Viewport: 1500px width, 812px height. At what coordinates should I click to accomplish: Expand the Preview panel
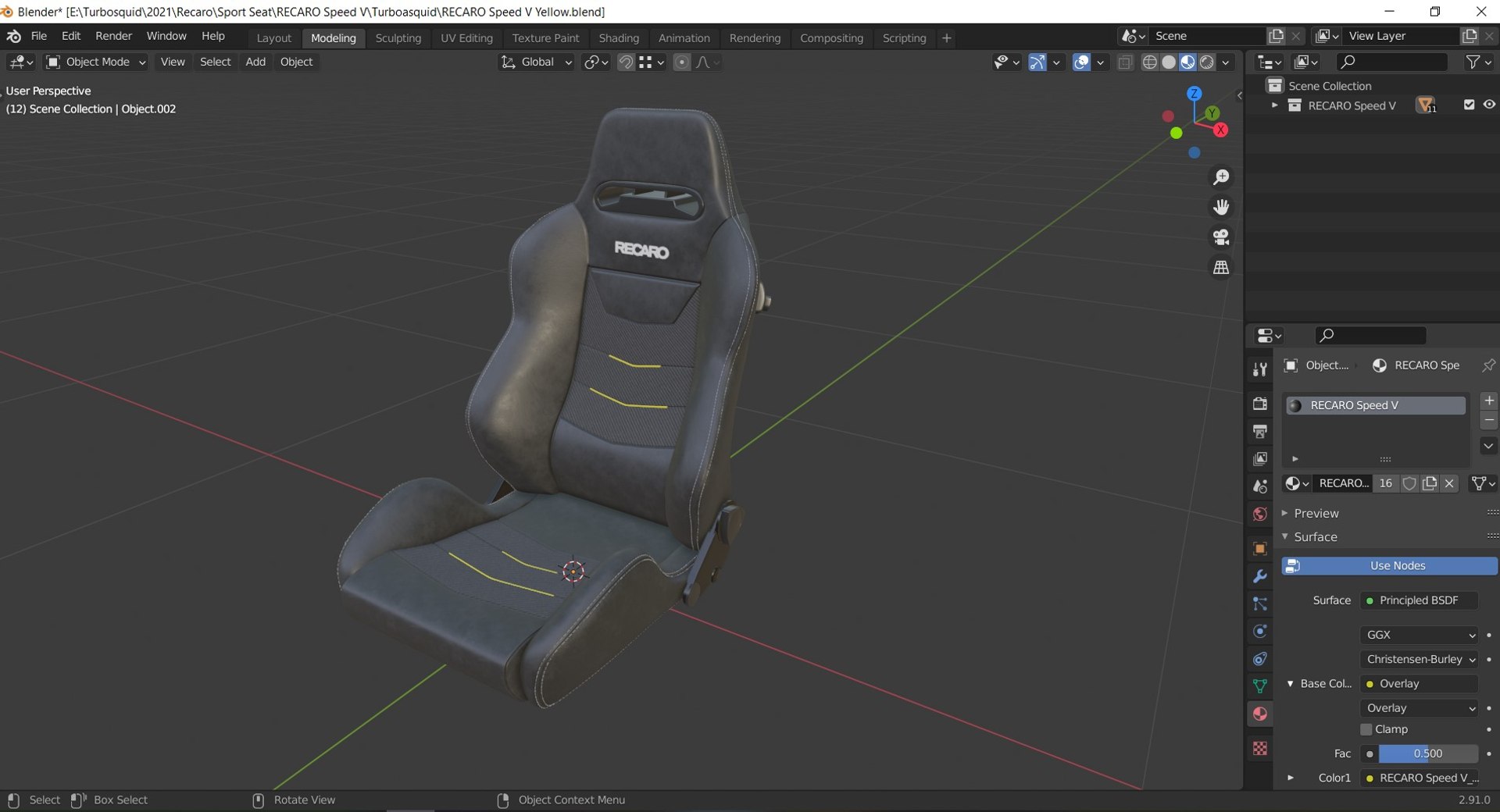coord(1316,513)
